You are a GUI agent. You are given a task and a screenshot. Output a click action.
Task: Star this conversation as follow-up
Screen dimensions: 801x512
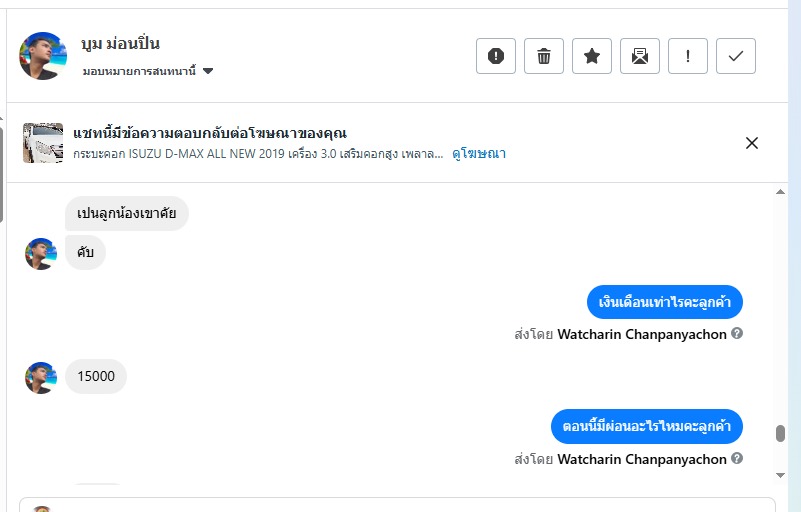592,56
